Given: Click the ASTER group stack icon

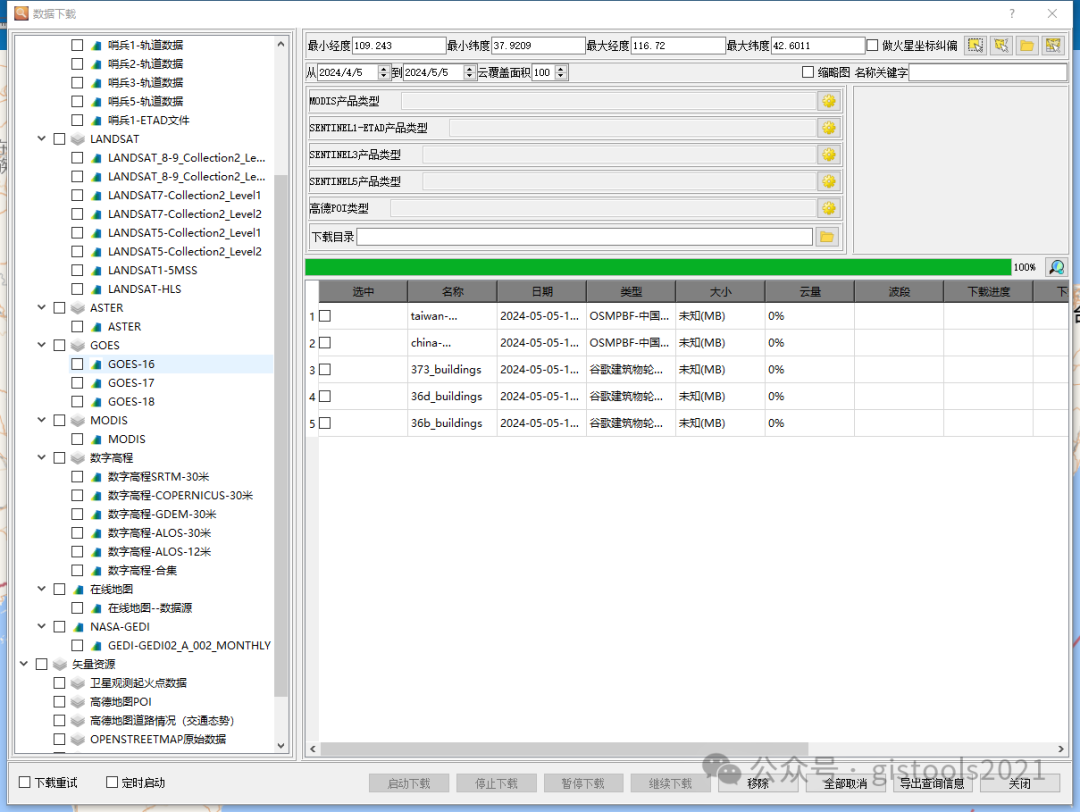Looking at the screenshot, I should 78,308.
